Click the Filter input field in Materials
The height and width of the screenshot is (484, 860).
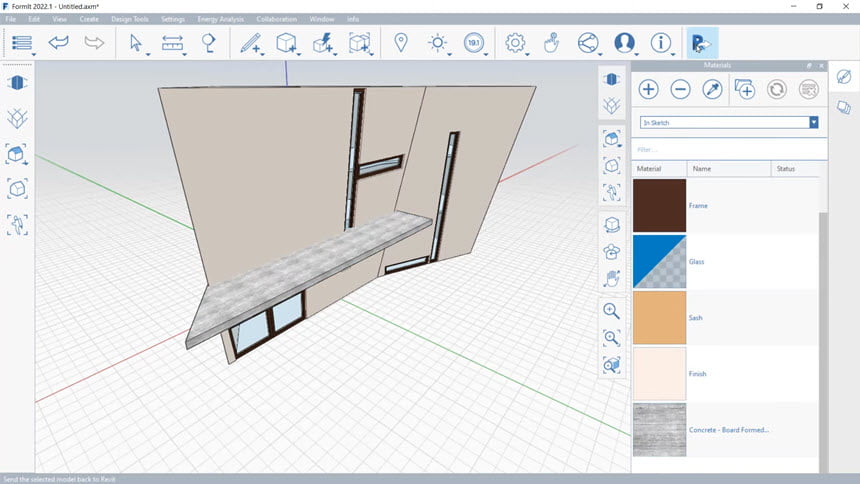[x=729, y=149]
